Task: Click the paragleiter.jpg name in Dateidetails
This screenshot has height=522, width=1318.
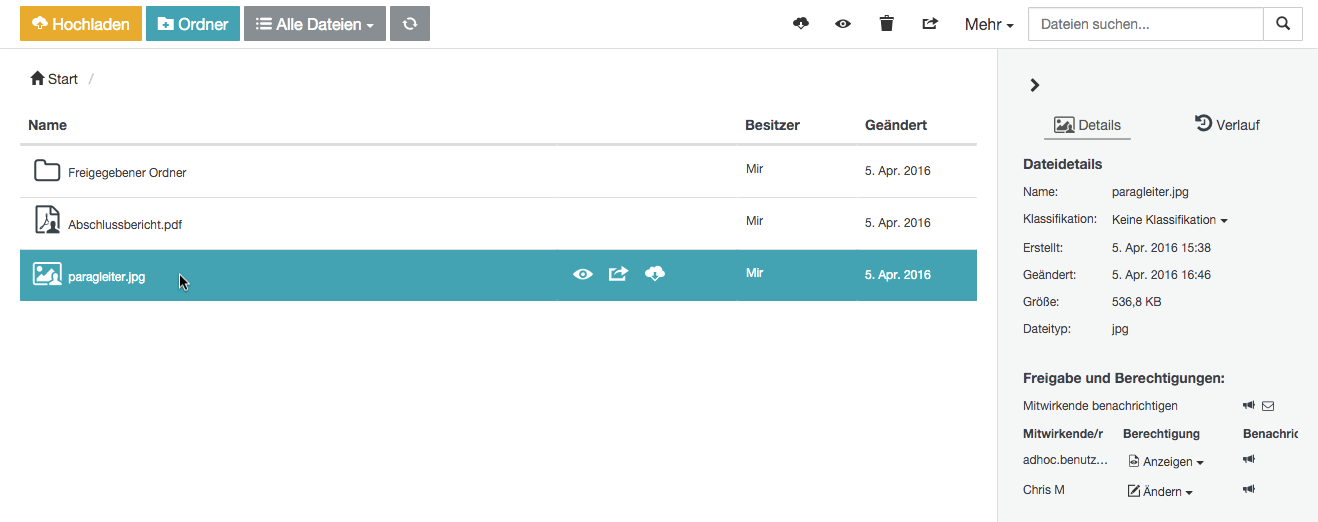Action: coord(1150,192)
